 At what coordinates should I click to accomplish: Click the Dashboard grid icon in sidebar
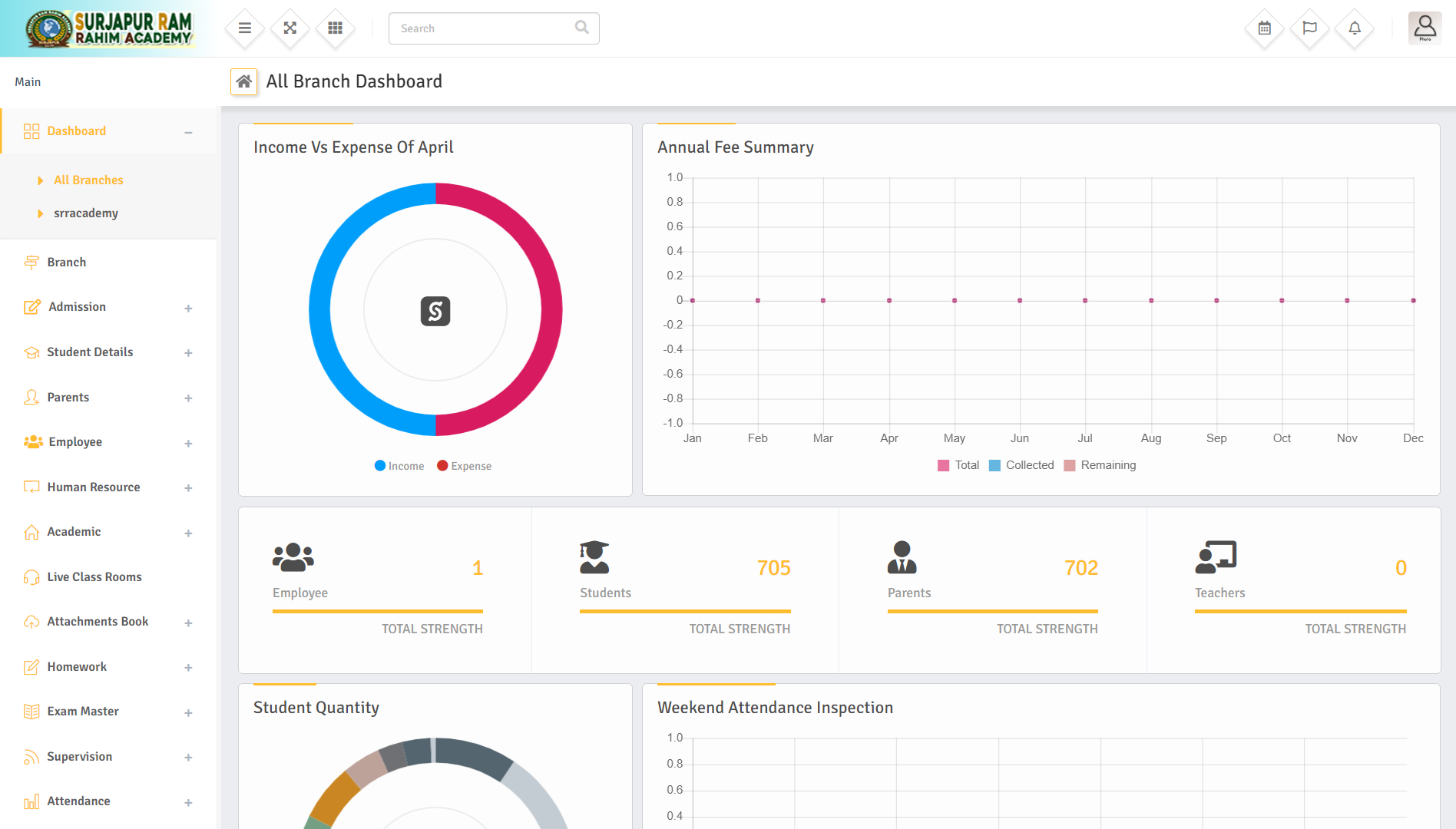click(31, 131)
